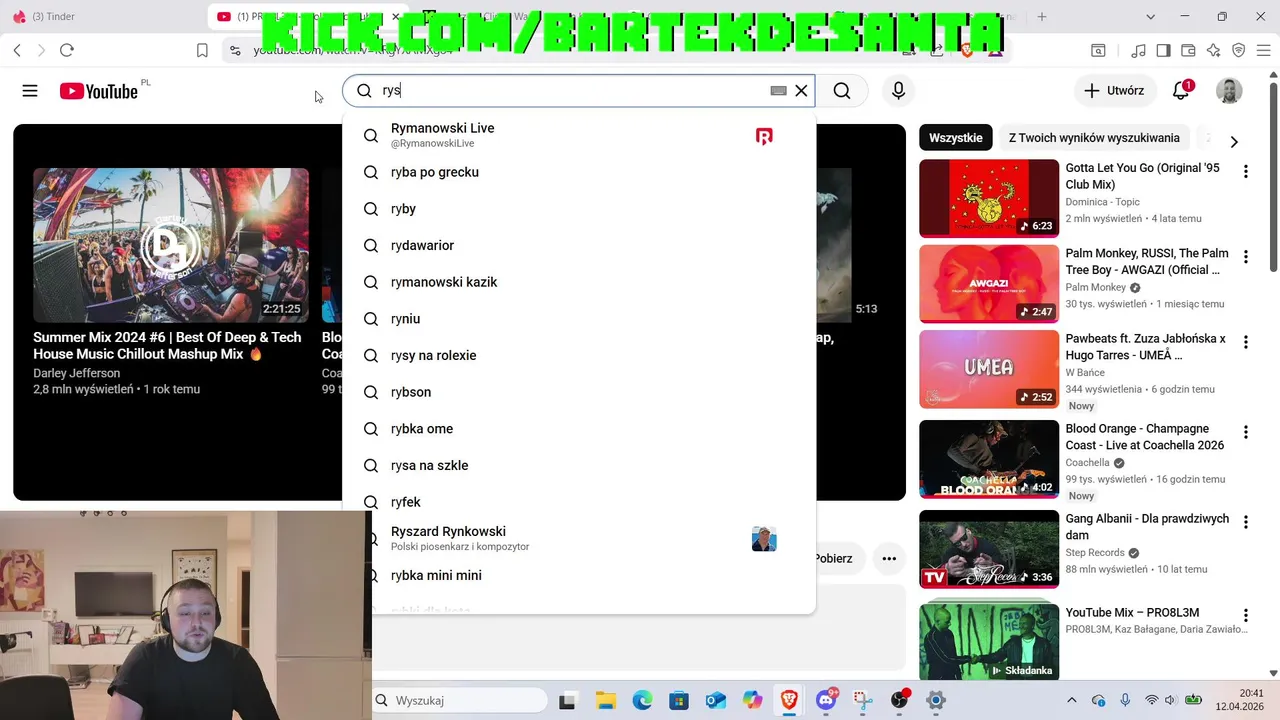Choose suggestion Rymanowski Live
This screenshot has width=1280, height=720.
click(x=579, y=135)
